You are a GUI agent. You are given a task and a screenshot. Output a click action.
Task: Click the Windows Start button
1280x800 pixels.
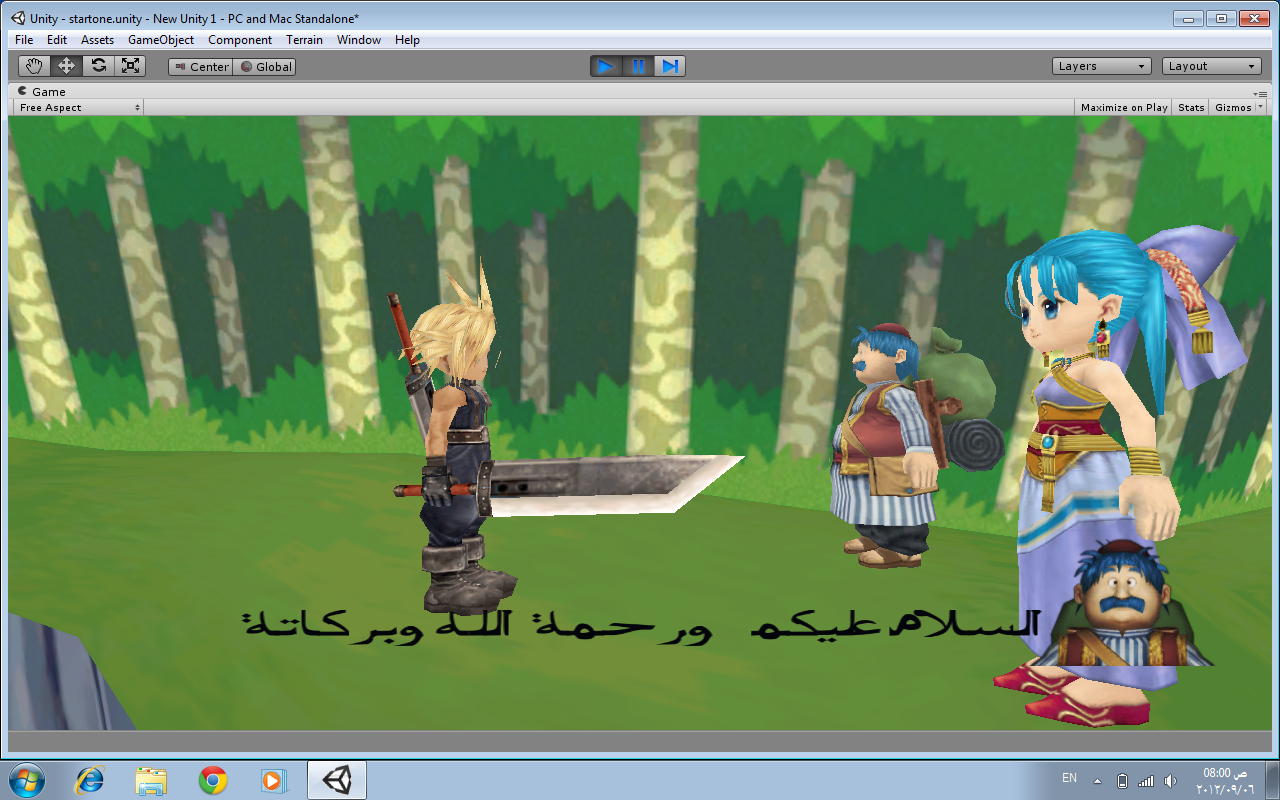click(x=26, y=779)
